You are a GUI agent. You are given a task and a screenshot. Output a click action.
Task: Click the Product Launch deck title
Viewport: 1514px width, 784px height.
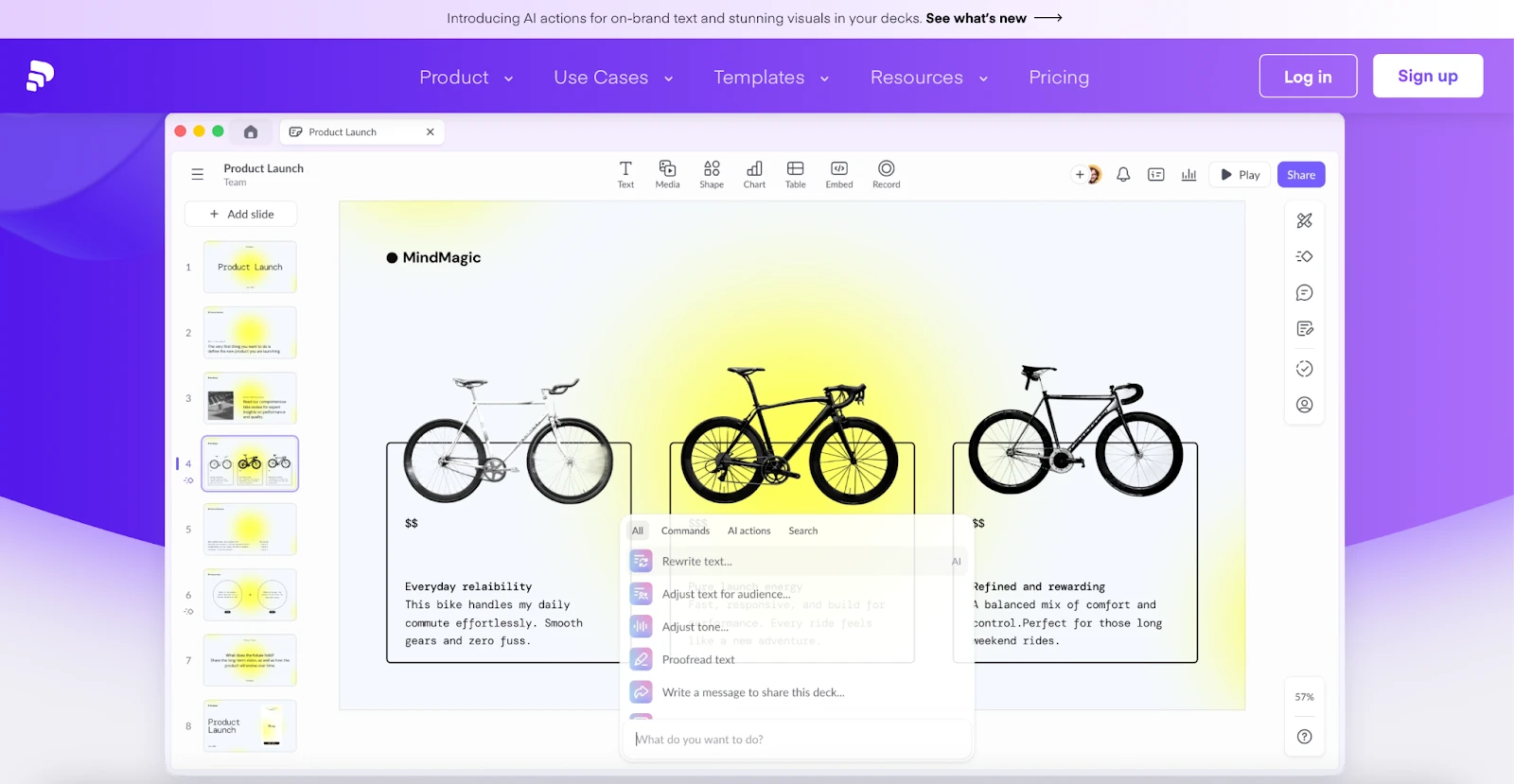click(264, 168)
